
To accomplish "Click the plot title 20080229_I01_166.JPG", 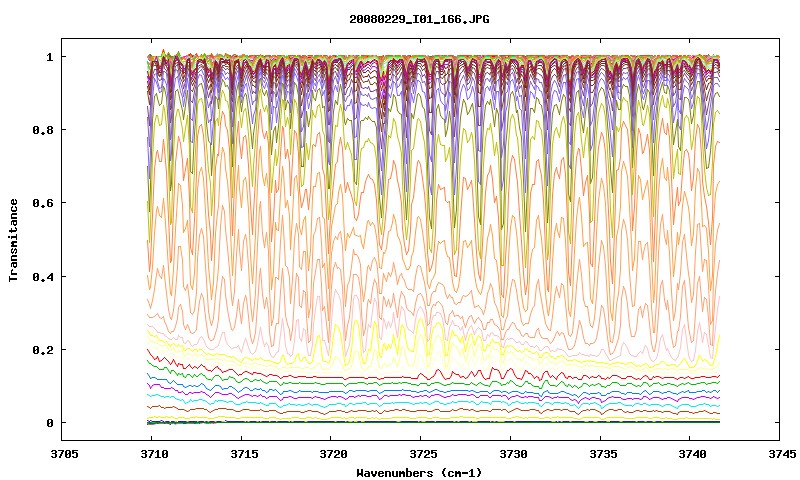I will click(419, 19).
